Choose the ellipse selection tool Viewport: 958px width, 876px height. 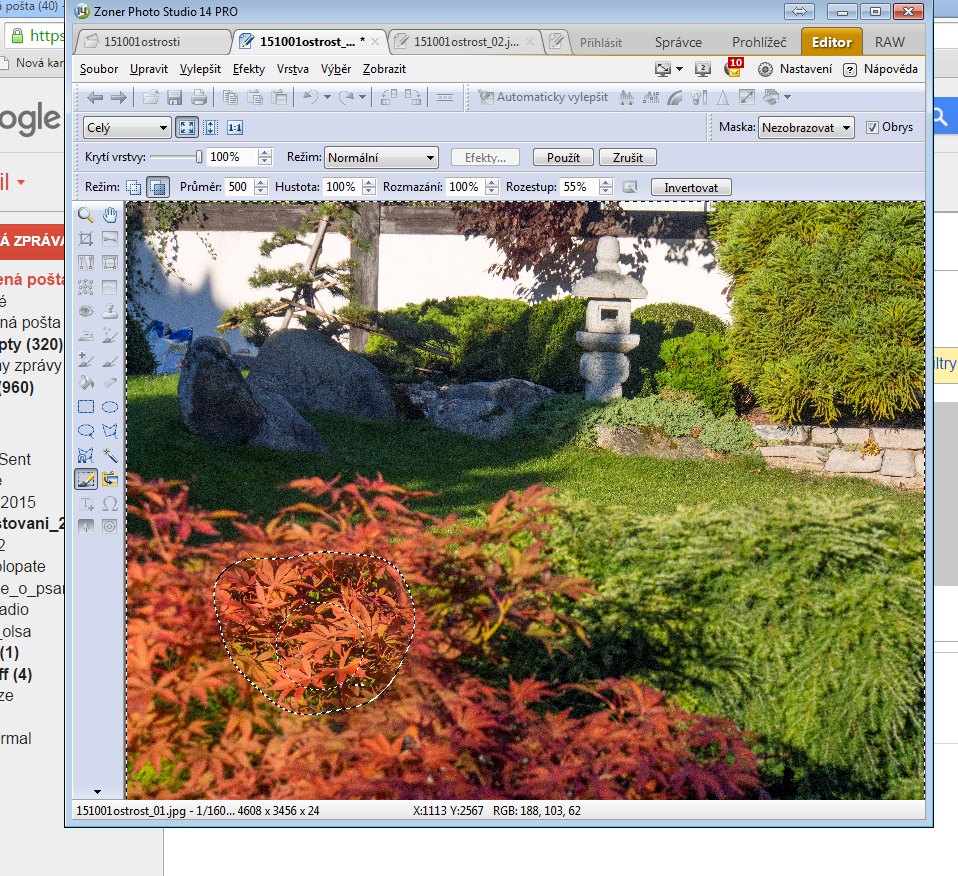coord(110,407)
